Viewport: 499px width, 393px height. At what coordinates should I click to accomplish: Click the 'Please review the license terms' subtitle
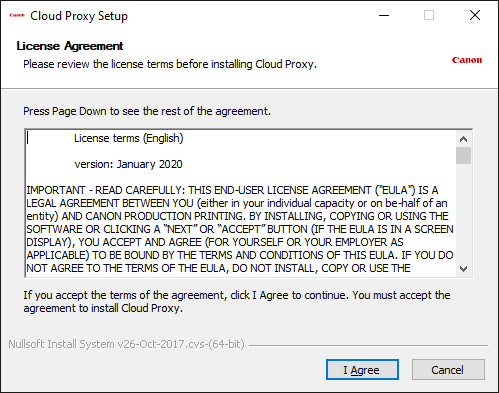point(170,64)
